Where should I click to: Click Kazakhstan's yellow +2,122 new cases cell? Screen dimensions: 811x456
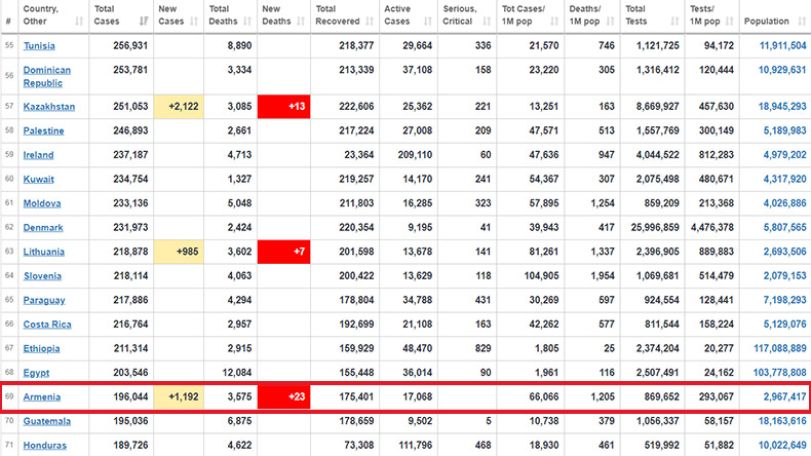178,107
